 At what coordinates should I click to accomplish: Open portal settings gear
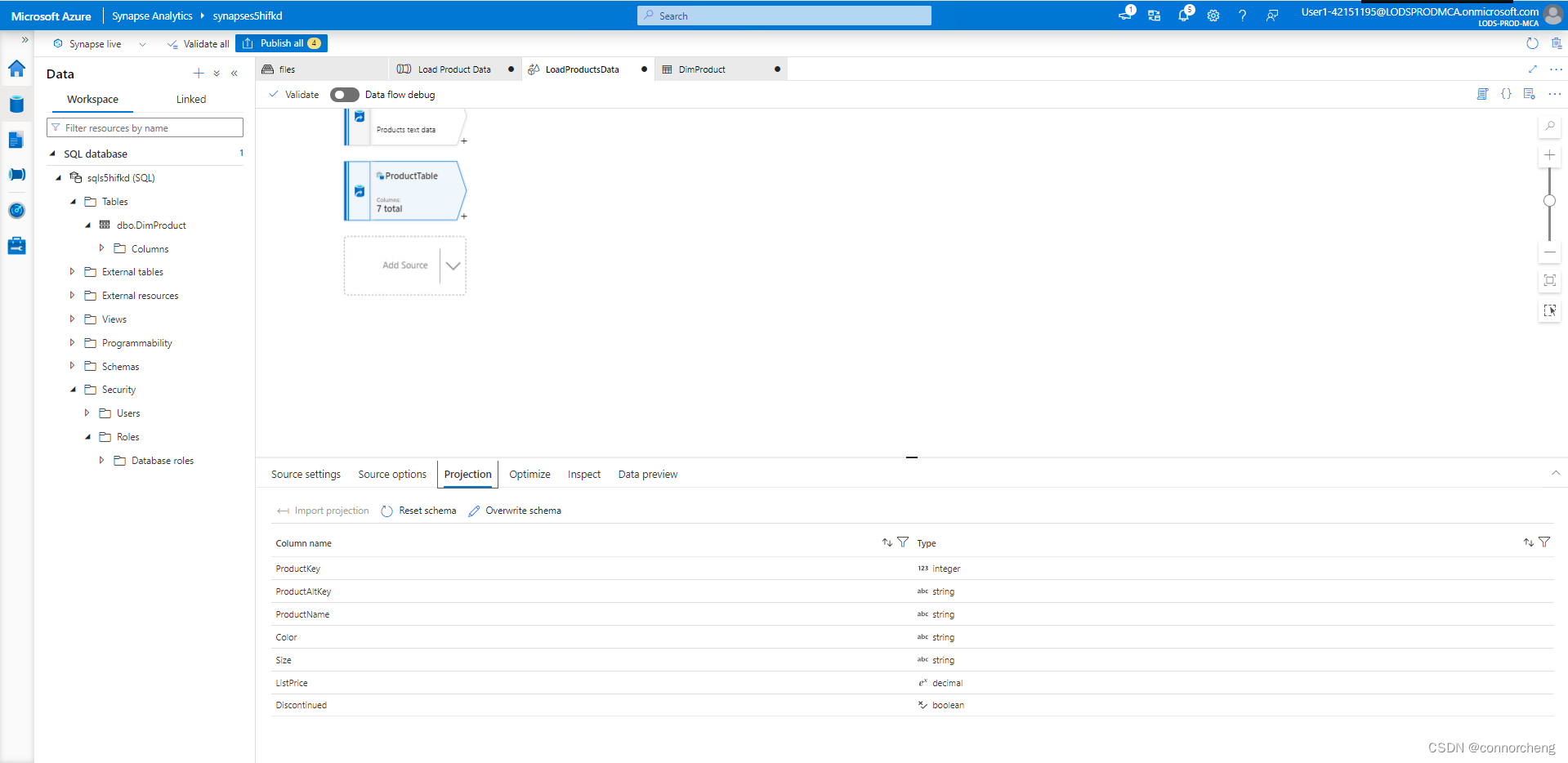point(1213,16)
